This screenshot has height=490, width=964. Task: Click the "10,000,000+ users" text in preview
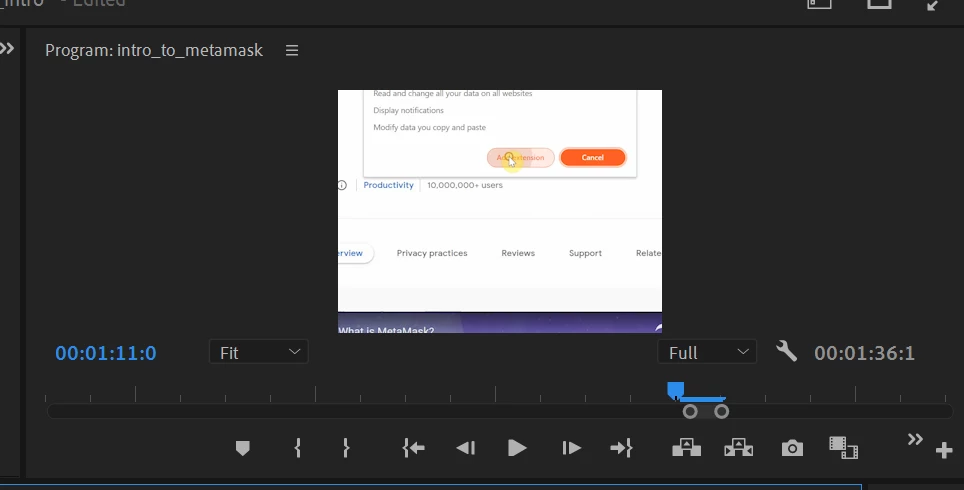[465, 185]
